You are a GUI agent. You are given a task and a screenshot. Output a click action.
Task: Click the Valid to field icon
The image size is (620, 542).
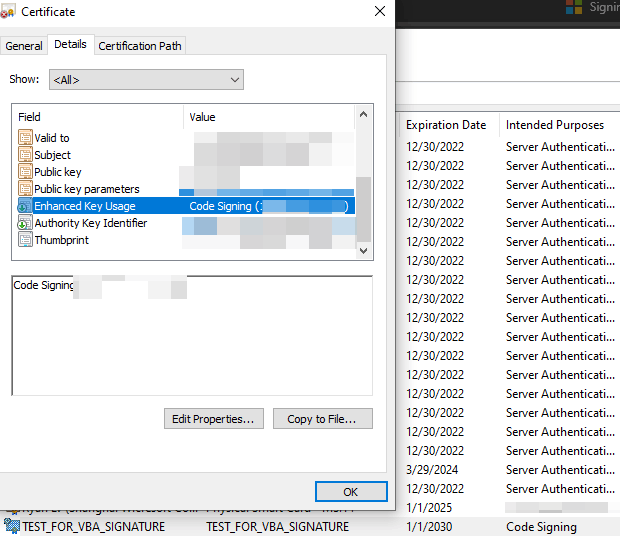click(25, 138)
